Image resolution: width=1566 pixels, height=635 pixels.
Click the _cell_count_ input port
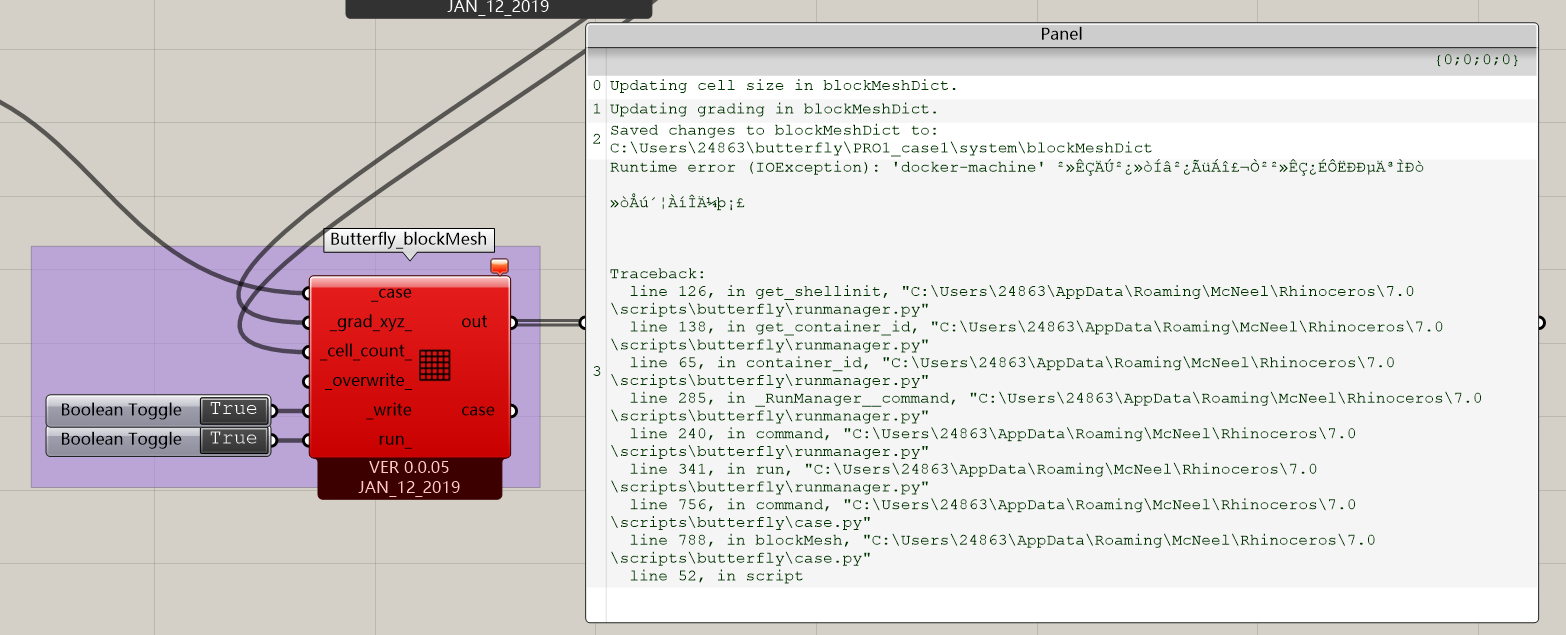pyautogui.click(x=305, y=351)
